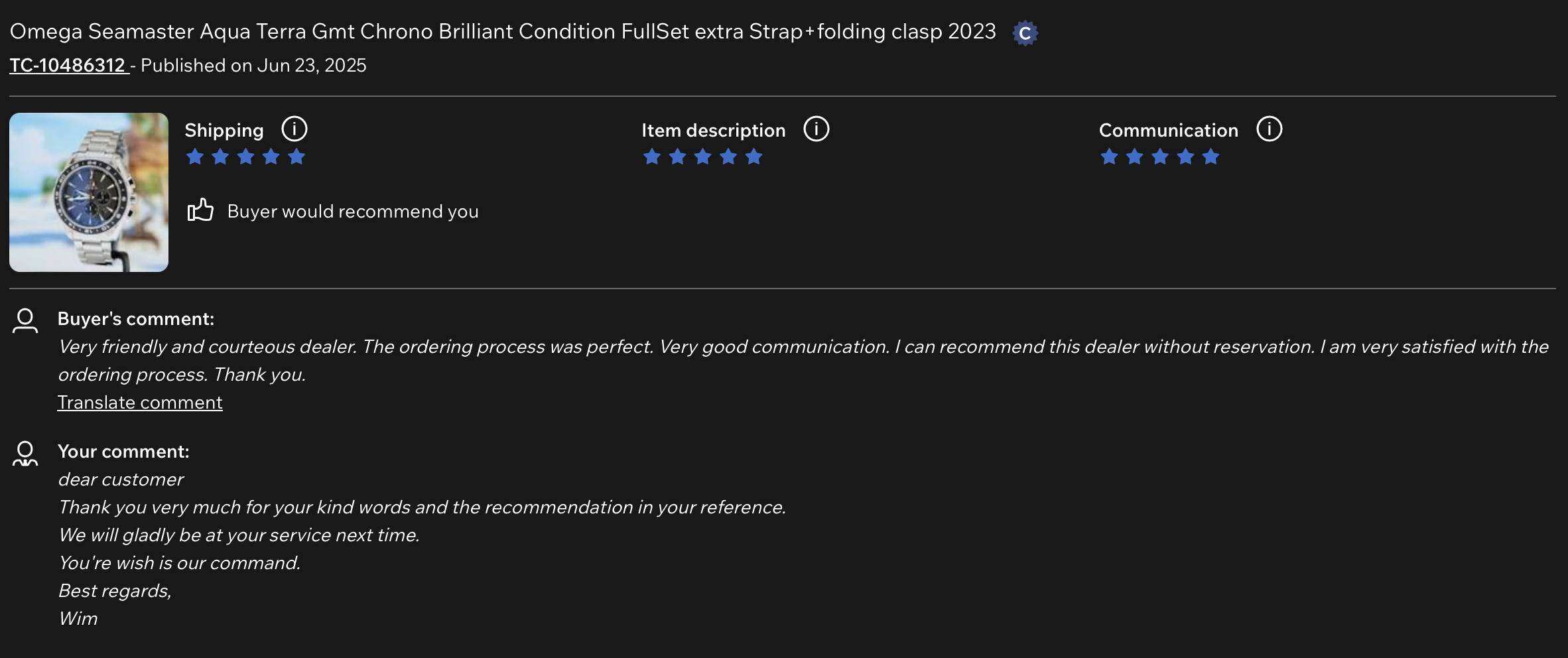
Task: Click the Communication star rating
Action: click(x=1159, y=157)
